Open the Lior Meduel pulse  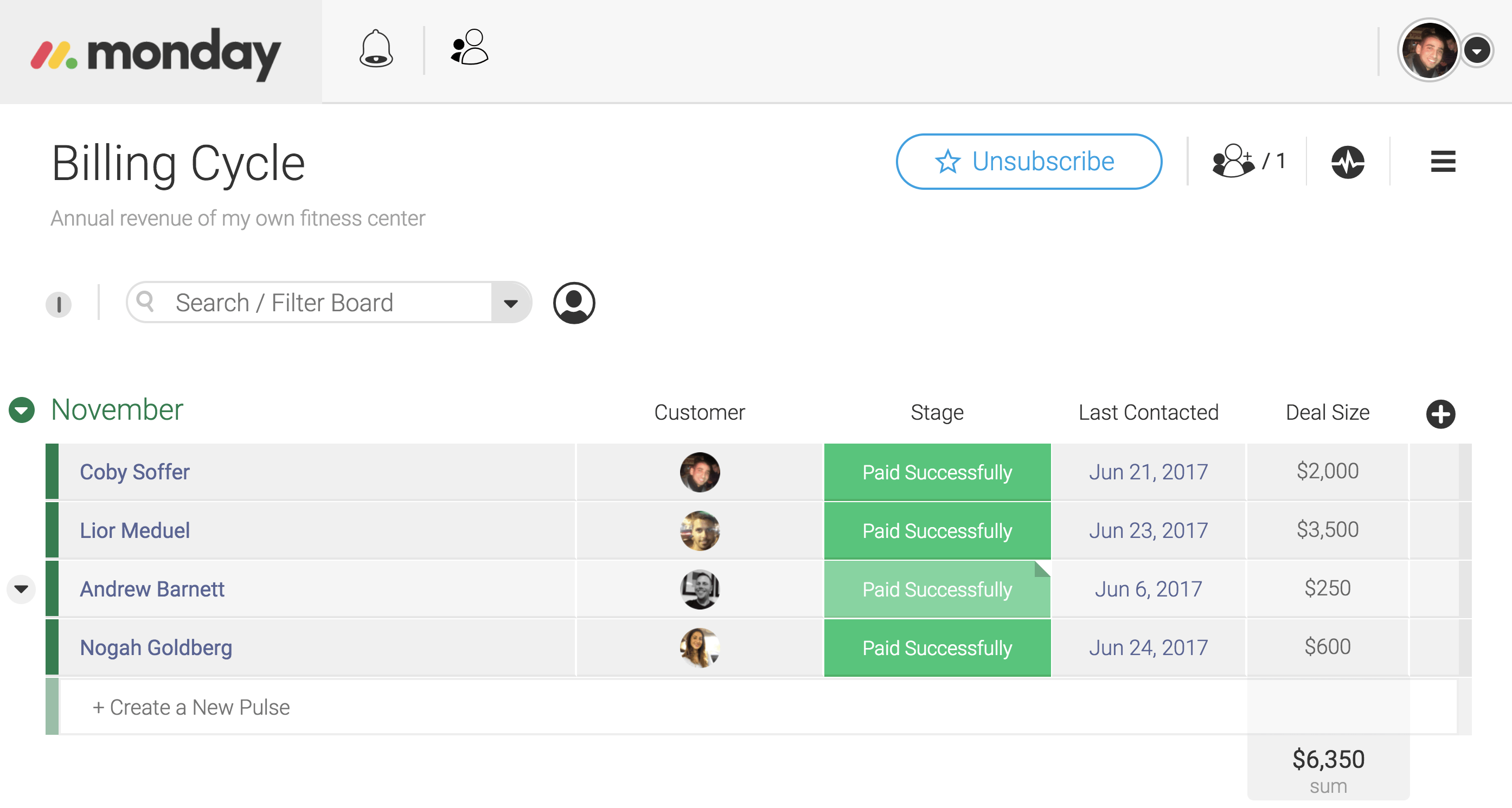pyautogui.click(x=134, y=530)
